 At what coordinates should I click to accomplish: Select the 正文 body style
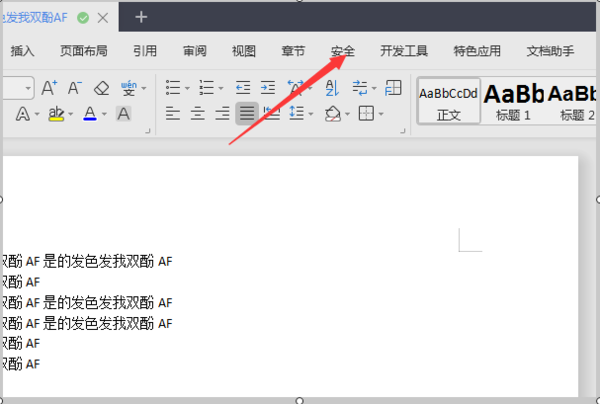(448, 101)
